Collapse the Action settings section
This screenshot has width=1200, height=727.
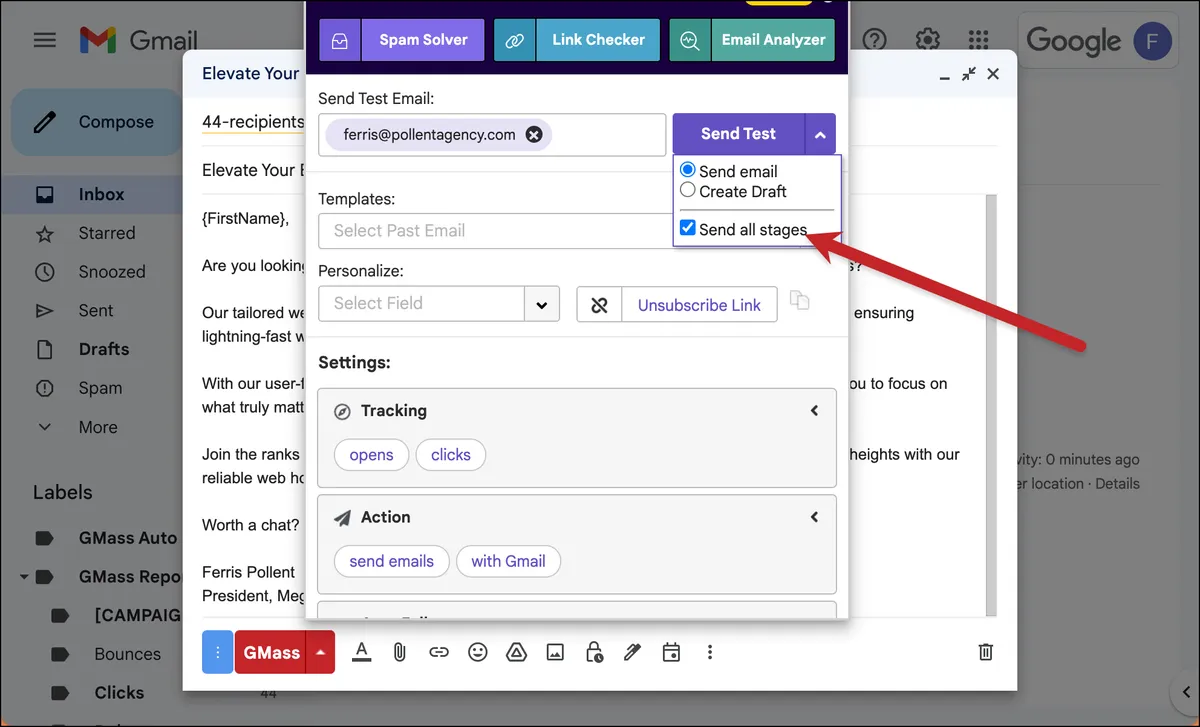[x=814, y=517]
